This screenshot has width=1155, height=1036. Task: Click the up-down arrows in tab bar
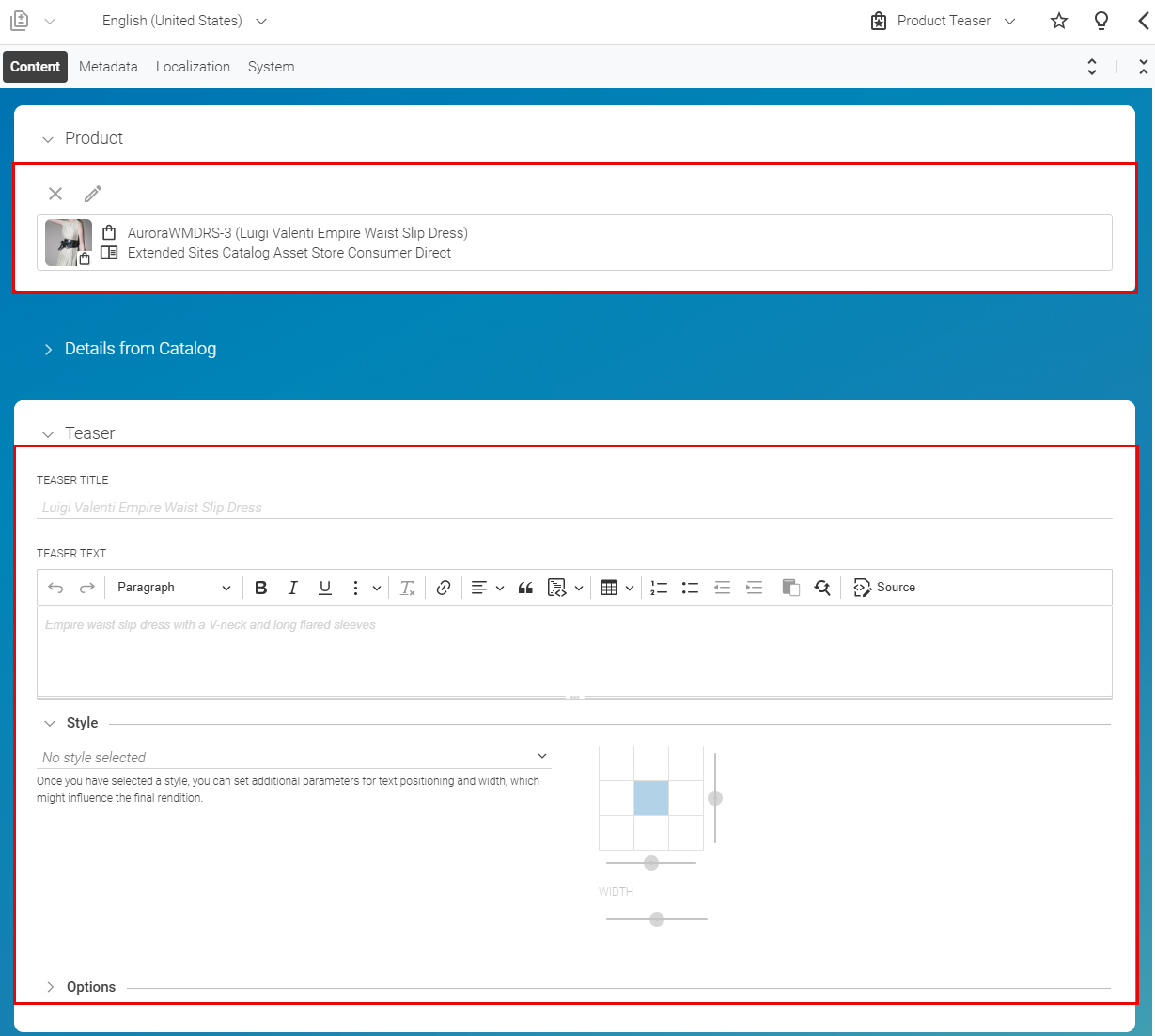tap(1092, 67)
